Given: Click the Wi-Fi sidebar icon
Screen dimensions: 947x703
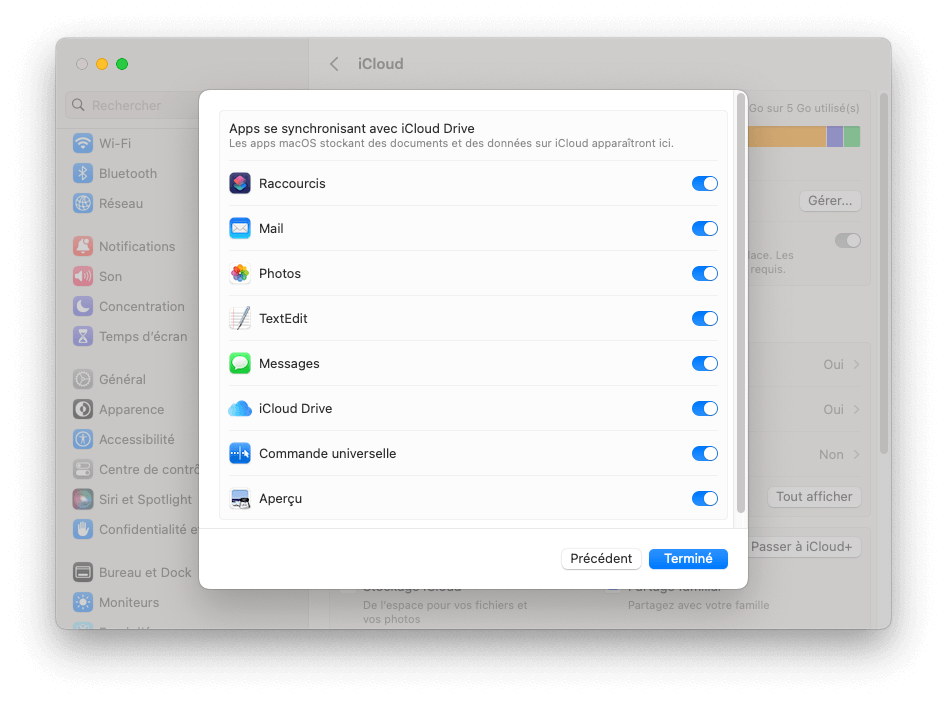Looking at the screenshot, I should [83, 143].
